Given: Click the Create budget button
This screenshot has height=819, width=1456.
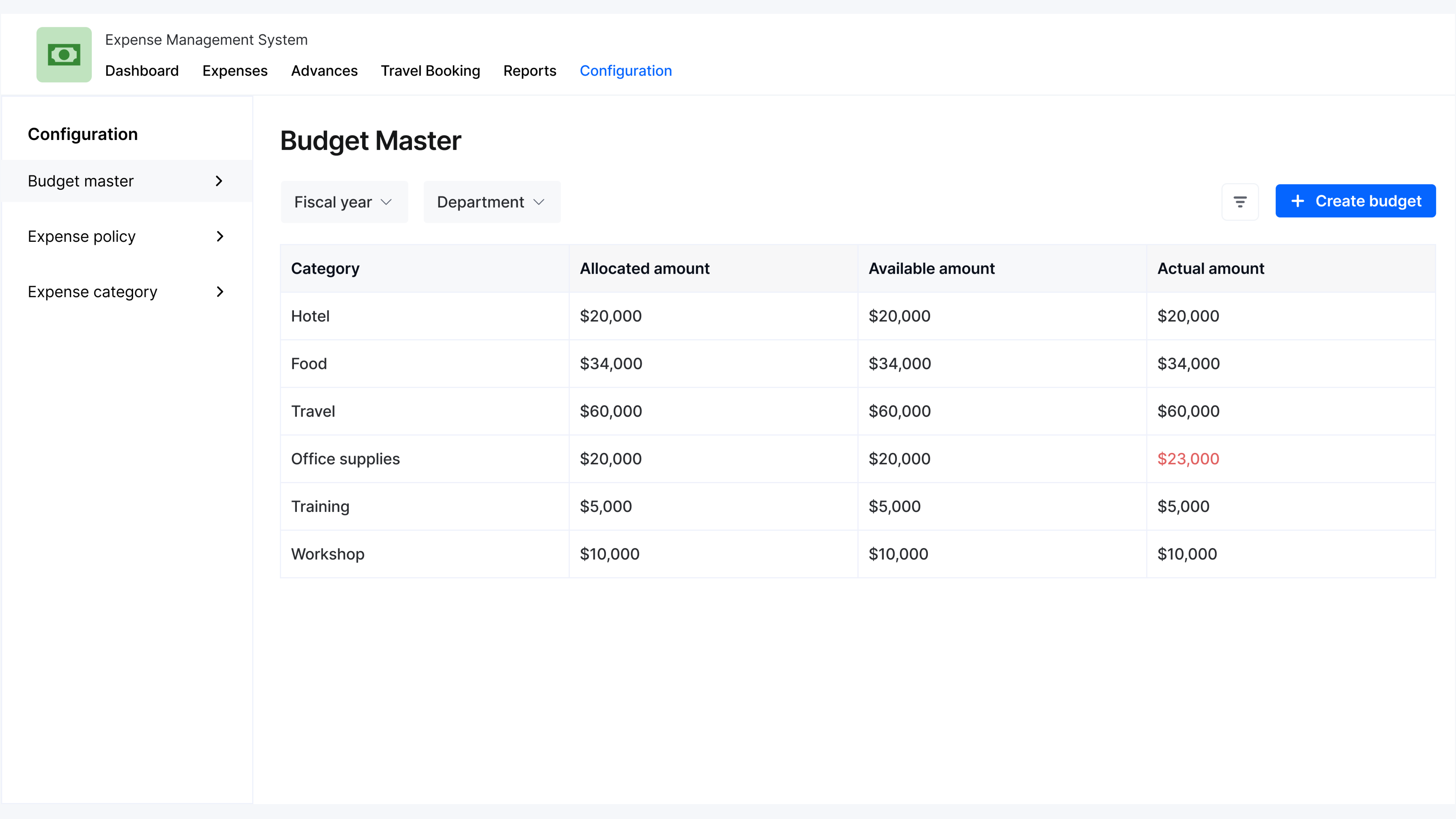Looking at the screenshot, I should [1355, 201].
